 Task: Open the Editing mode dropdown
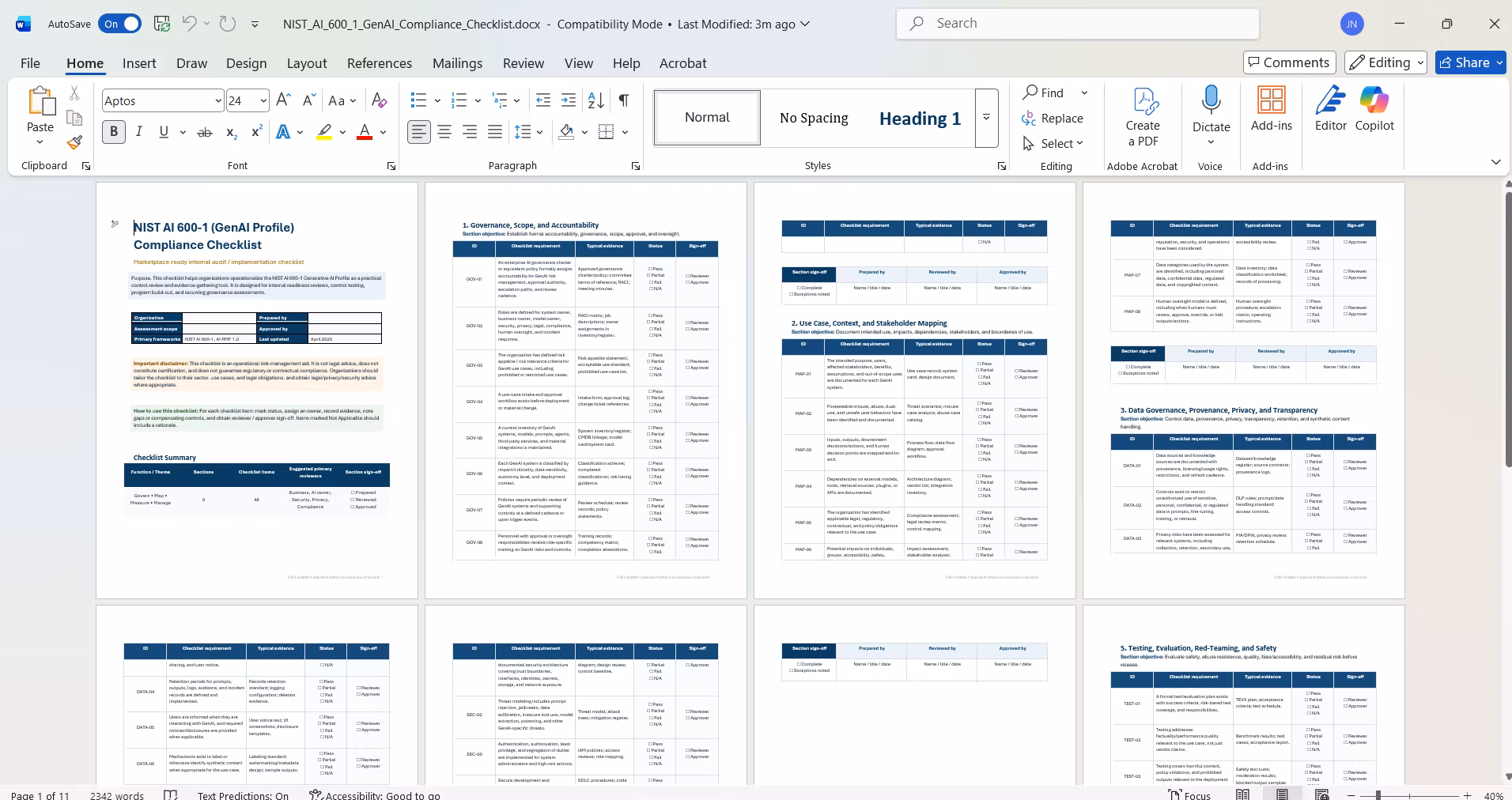click(x=1387, y=62)
